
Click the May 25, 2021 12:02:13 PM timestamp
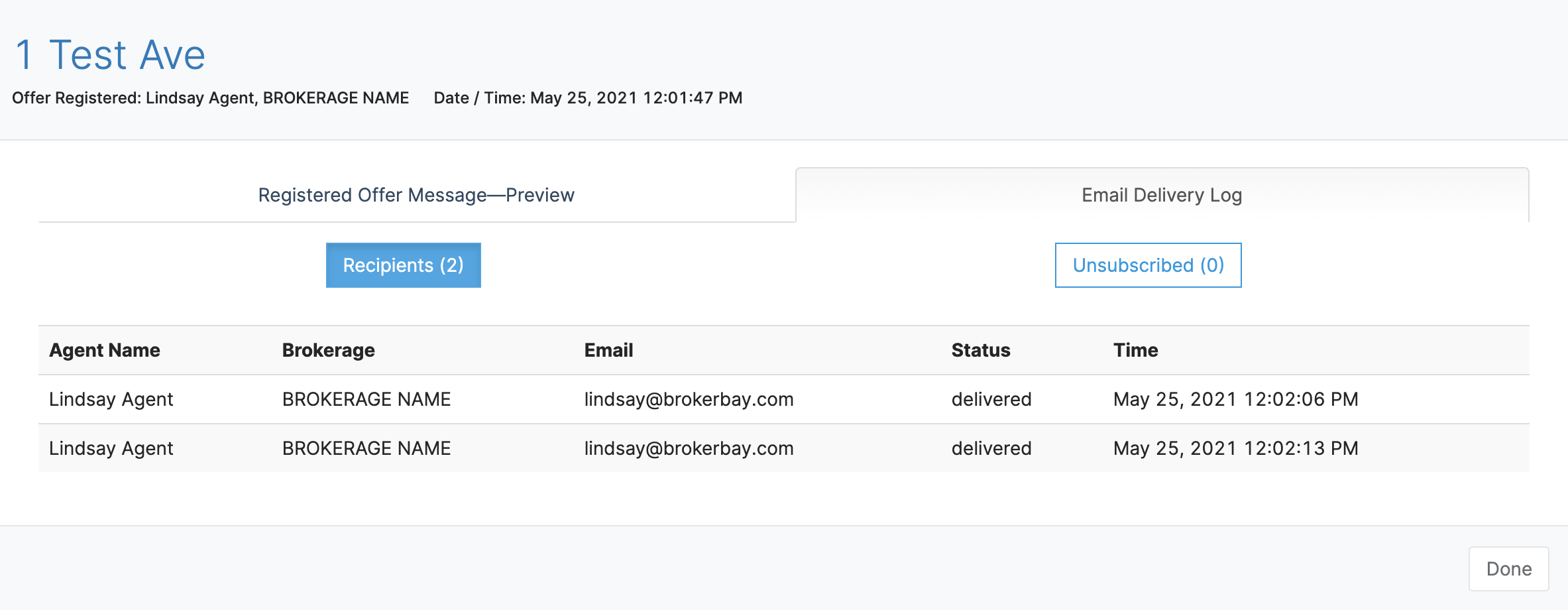coord(1236,448)
